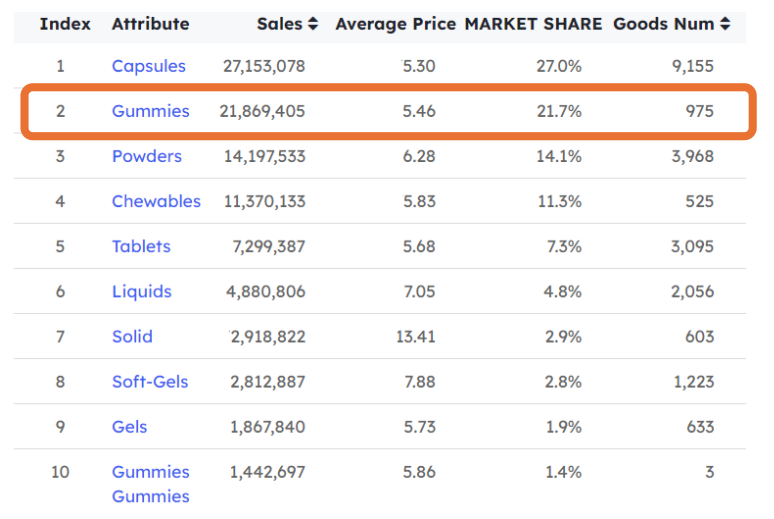Click the sort icon next to Goods Num

click(x=725, y=24)
